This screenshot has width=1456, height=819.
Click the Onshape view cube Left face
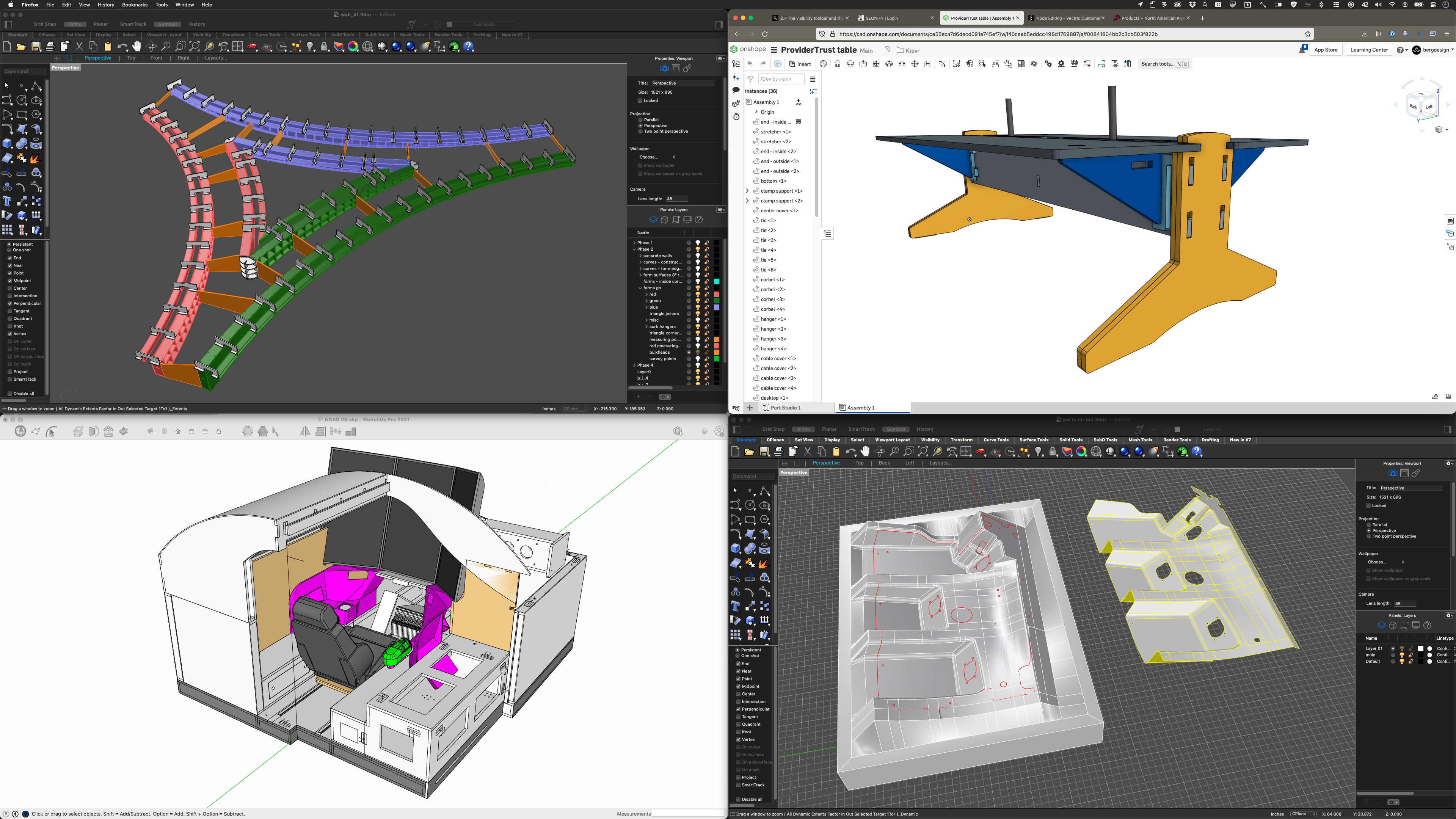coord(1429,107)
